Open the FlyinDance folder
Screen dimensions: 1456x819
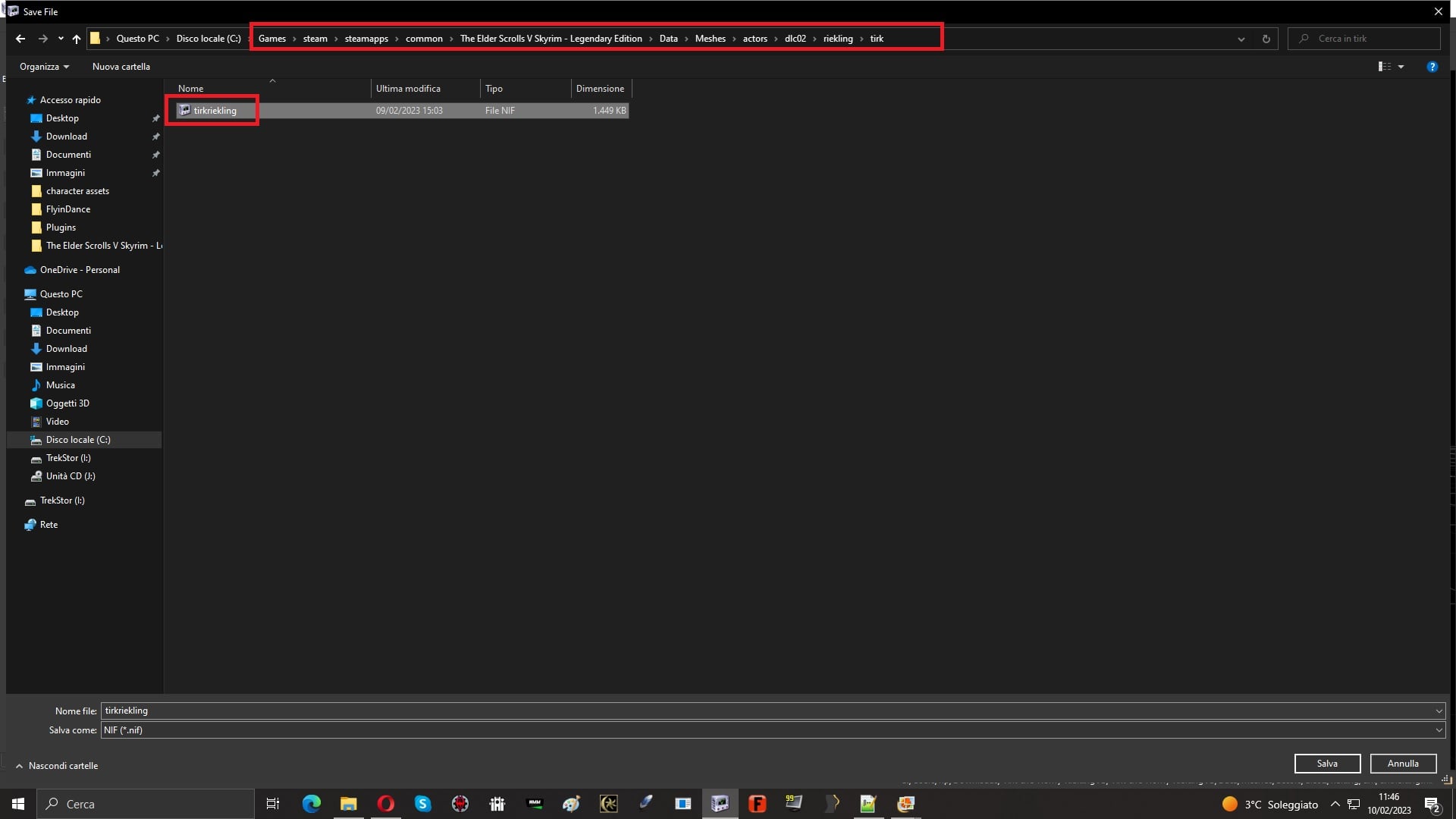[67, 209]
